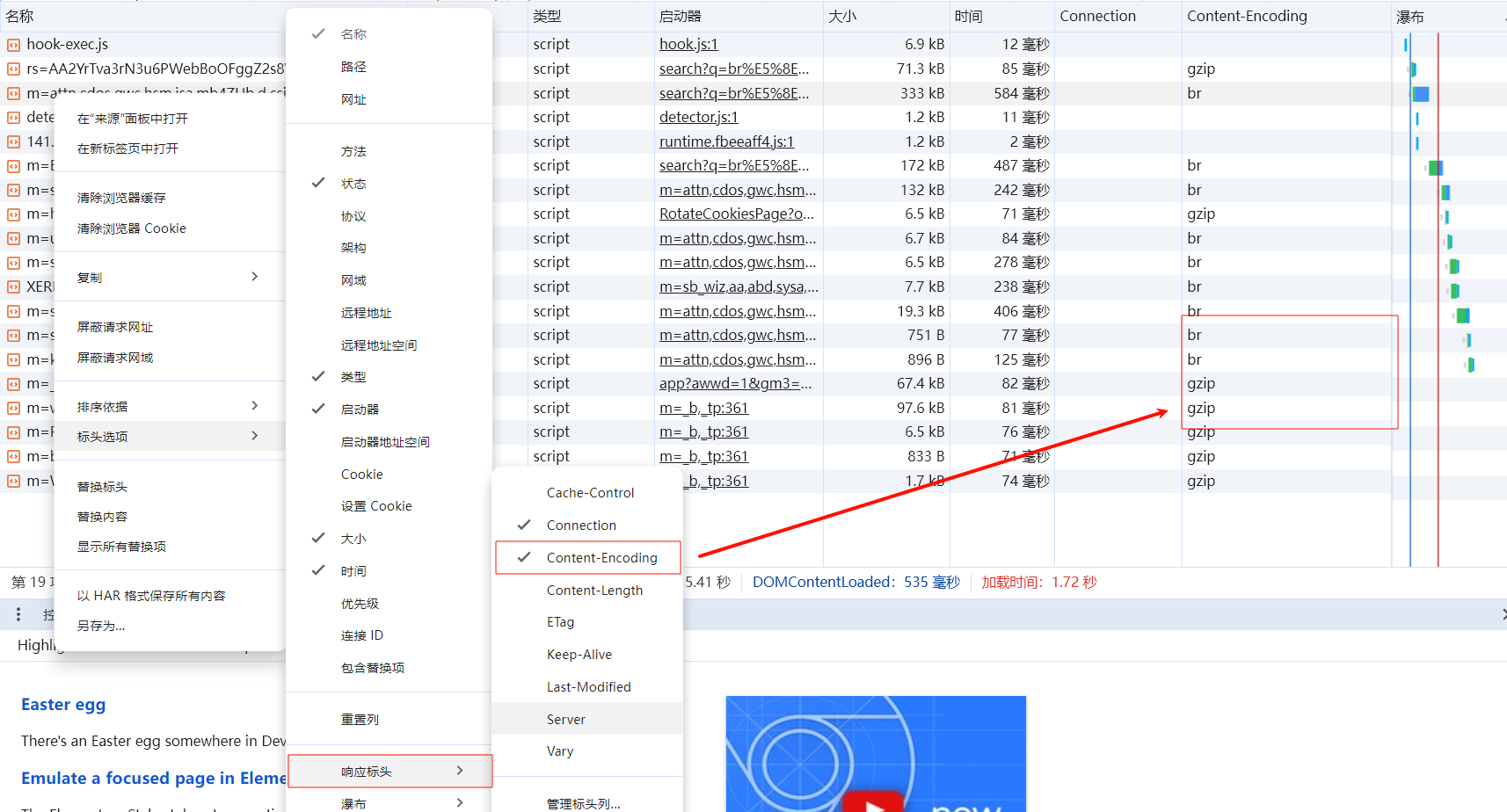Open the drawer three-dot menu icon
Screen dimensions: 1507x812
coord(18,614)
